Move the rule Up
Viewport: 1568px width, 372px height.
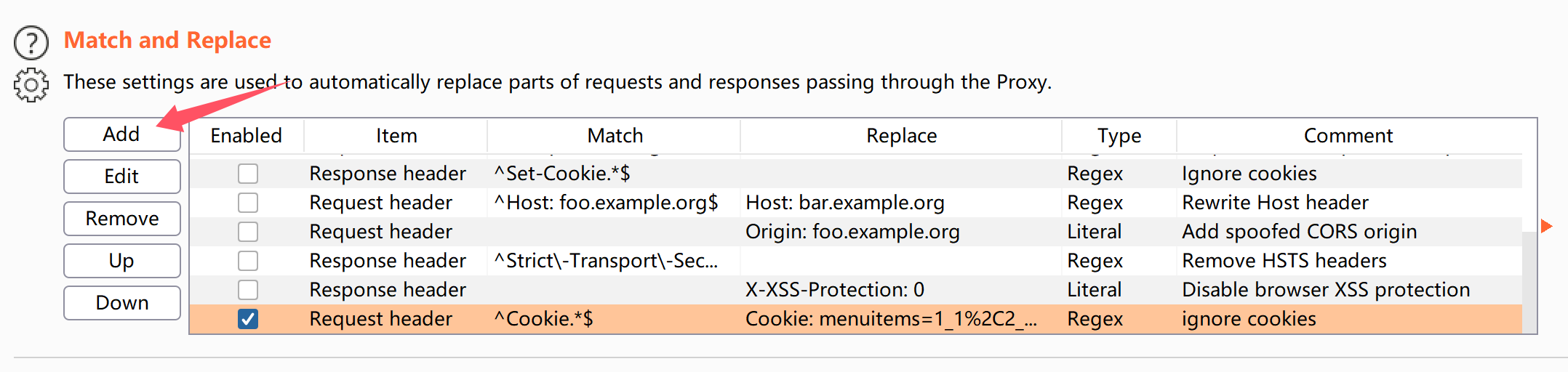[x=122, y=261]
